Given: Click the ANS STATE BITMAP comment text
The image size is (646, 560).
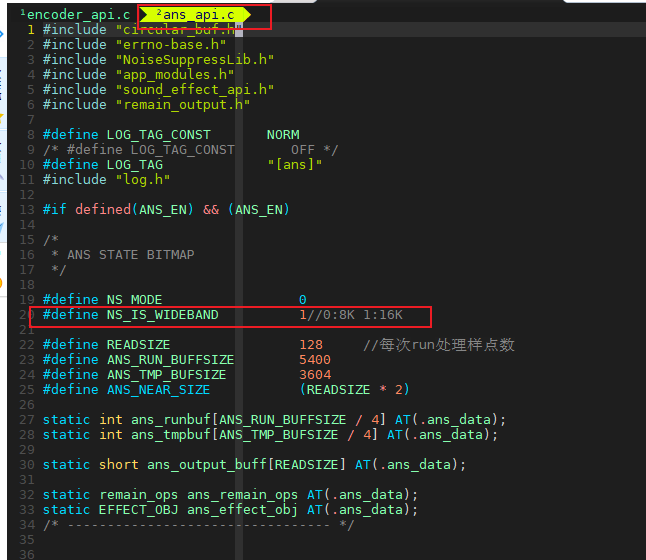Looking at the screenshot, I should [x=130, y=255].
